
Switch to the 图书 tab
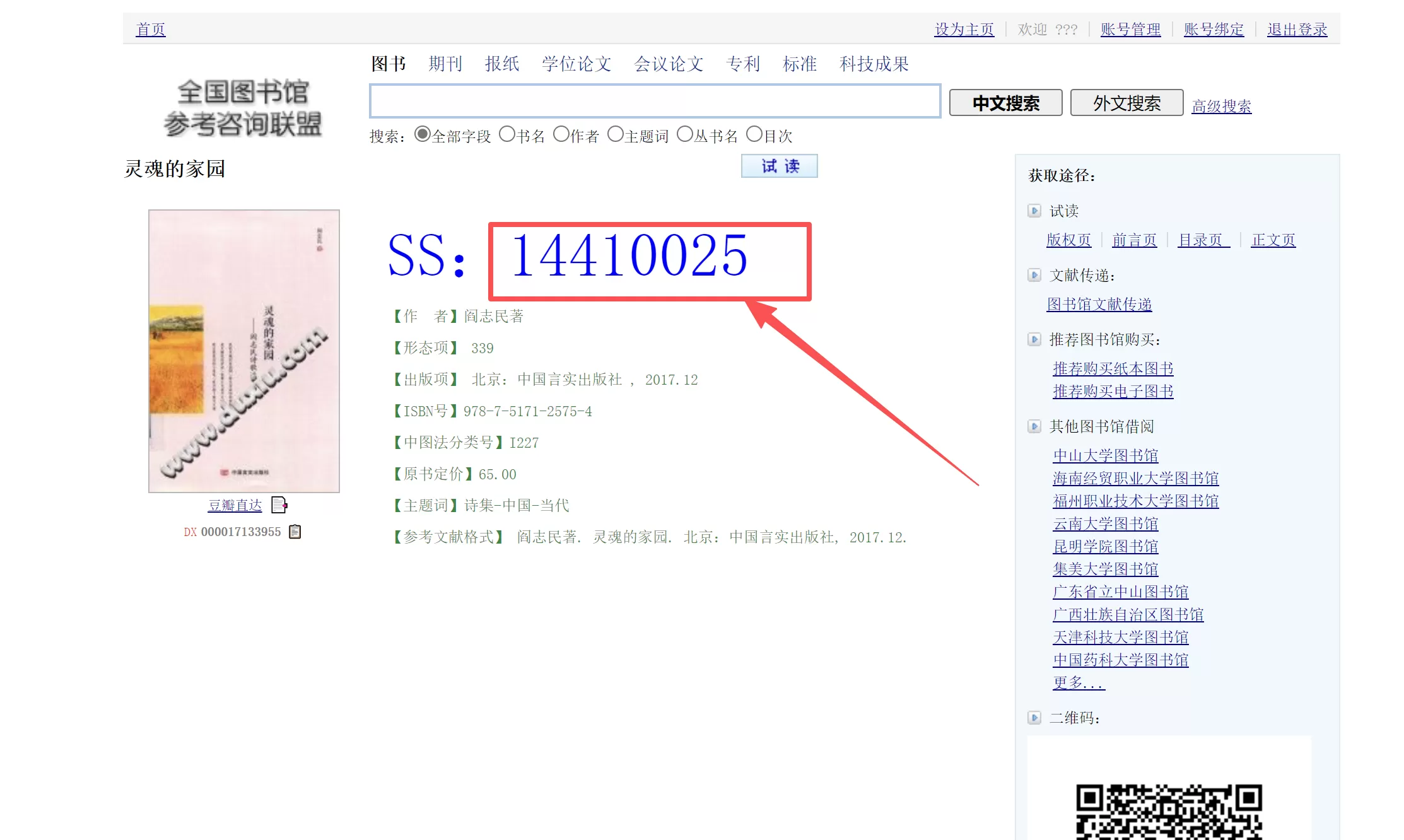(x=389, y=64)
